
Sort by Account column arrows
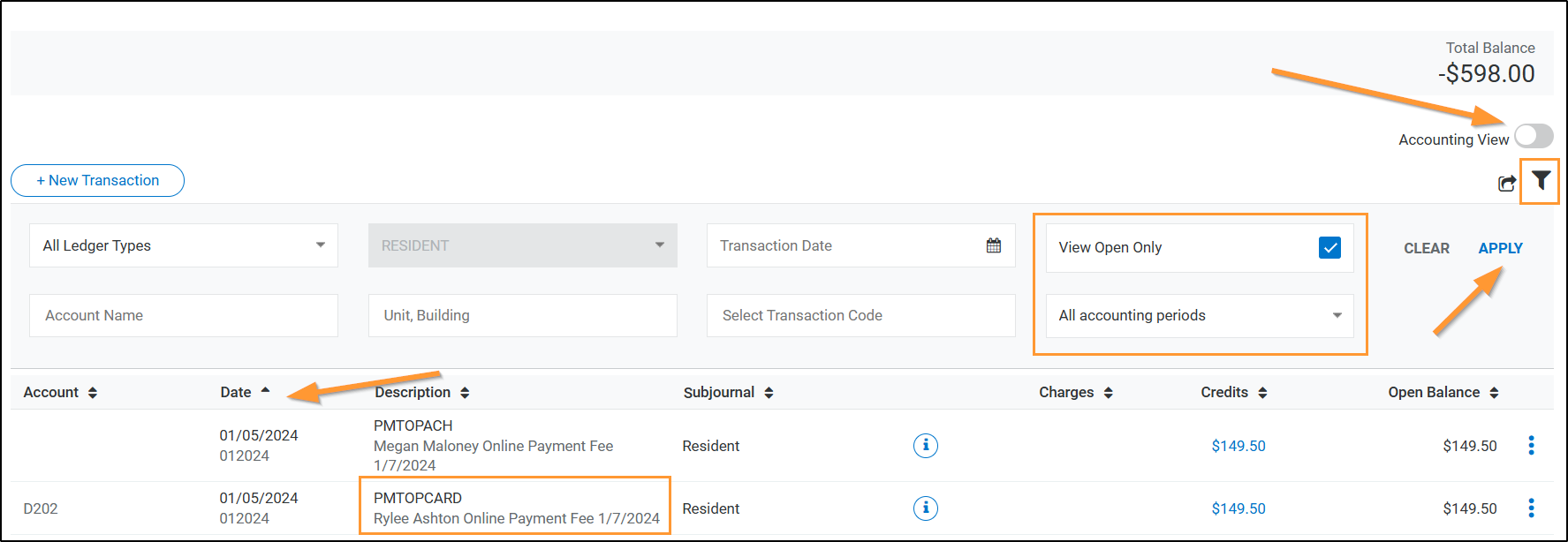click(93, 393)
